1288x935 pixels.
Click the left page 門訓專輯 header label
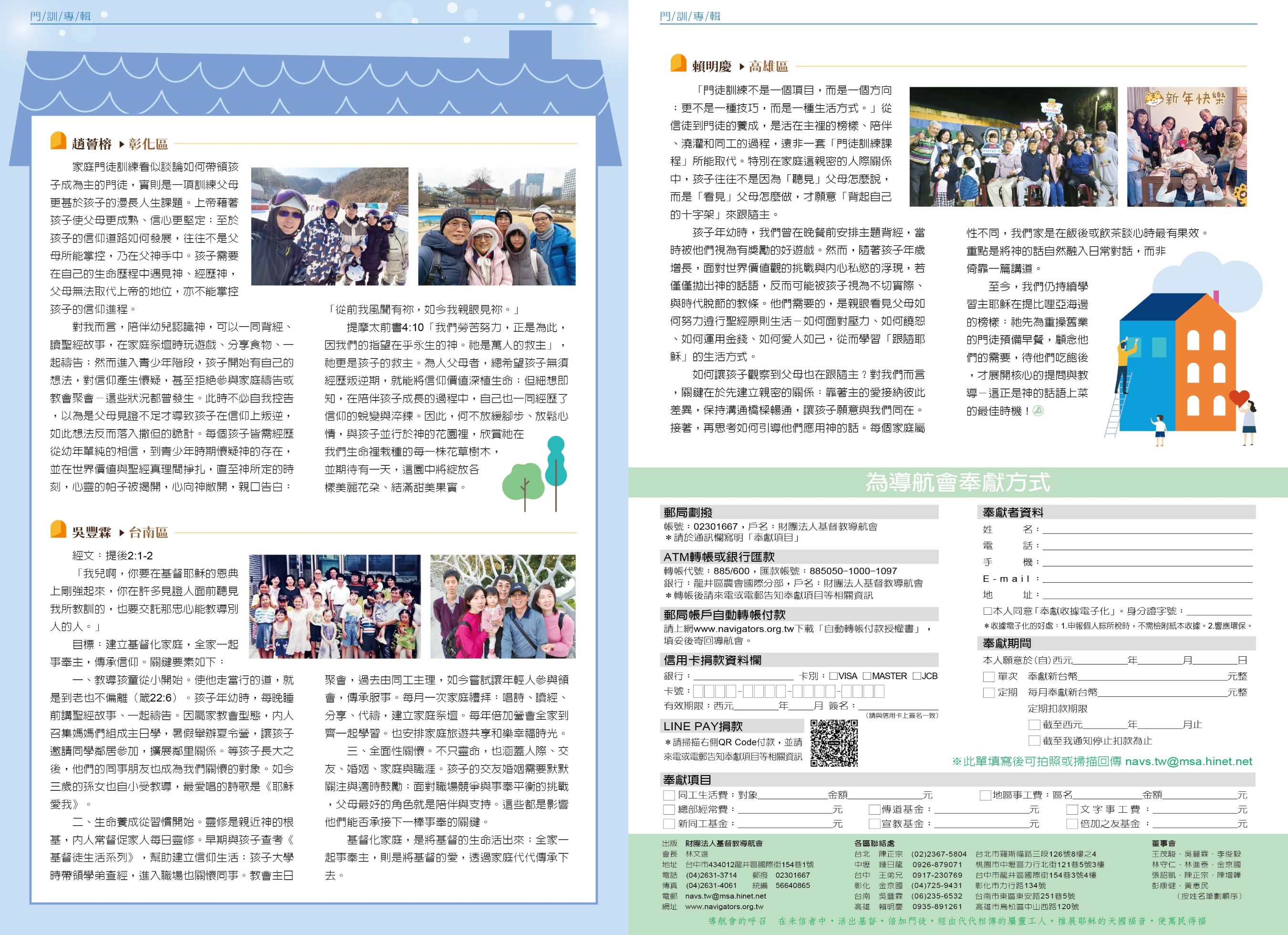[60, 16]
